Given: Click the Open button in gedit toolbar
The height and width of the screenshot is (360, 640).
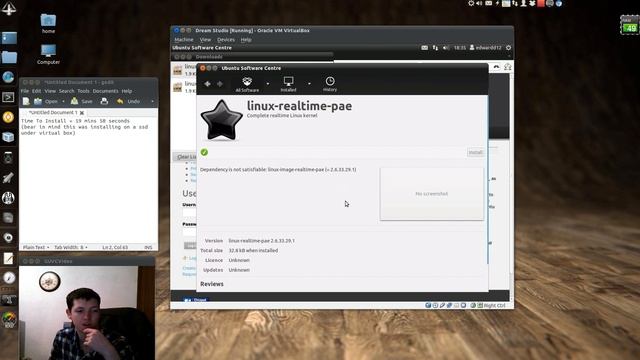Looking at the screenshot, I should click(x=47, y=101).
